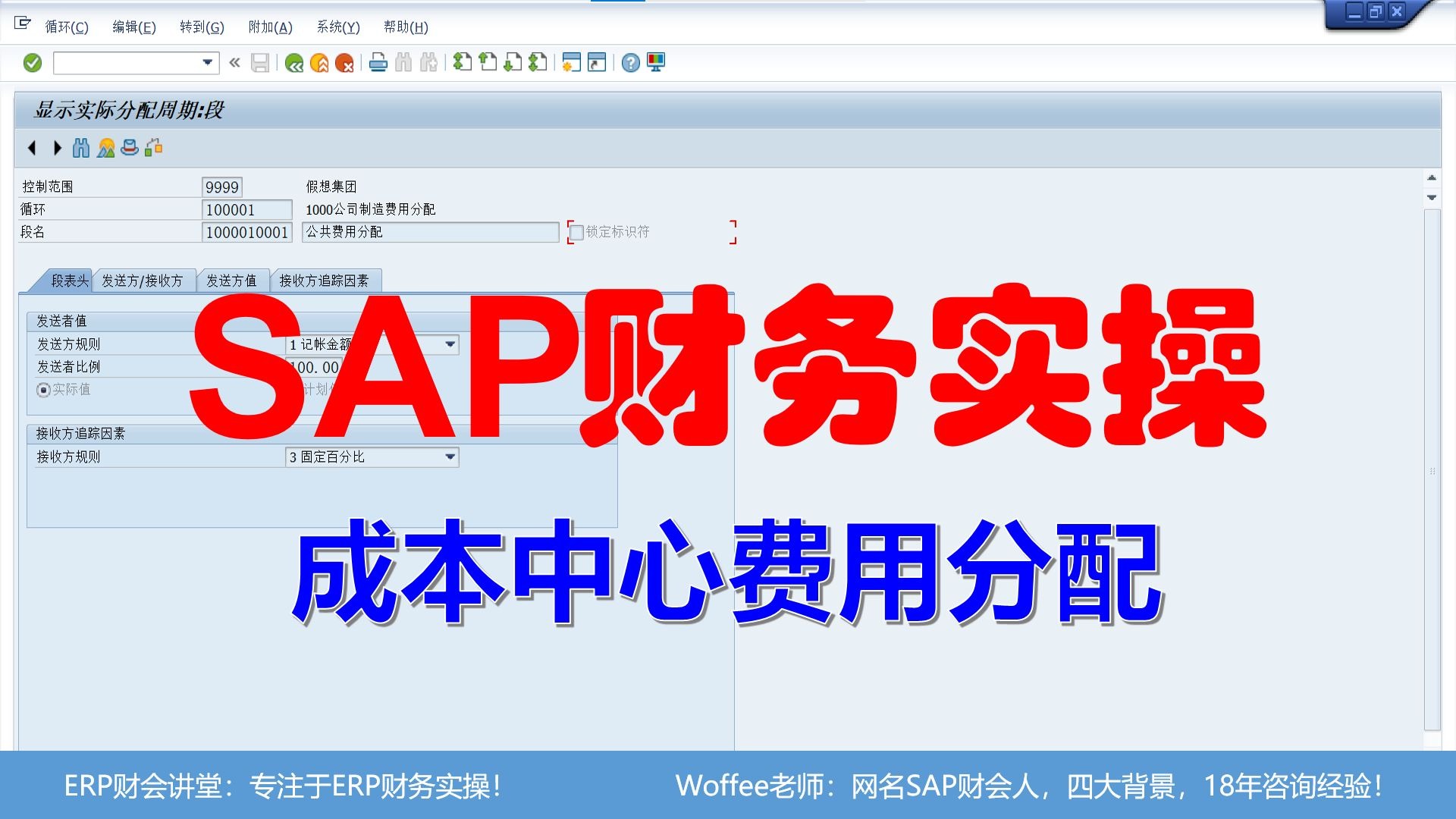Click the Find binoculars icon
The image size is (1456, 819).
tap(404, 63)
